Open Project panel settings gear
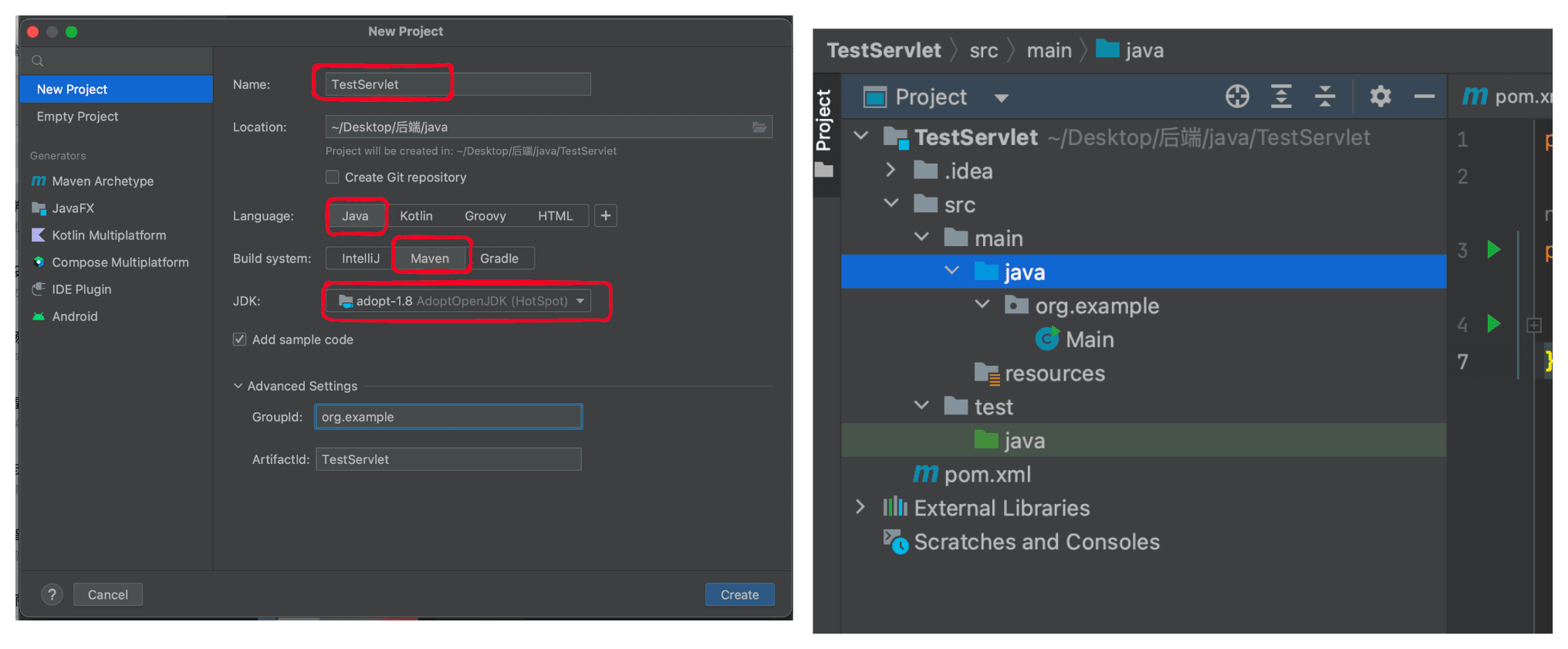The image size is (1568, 649). (x=1380, y=96)
